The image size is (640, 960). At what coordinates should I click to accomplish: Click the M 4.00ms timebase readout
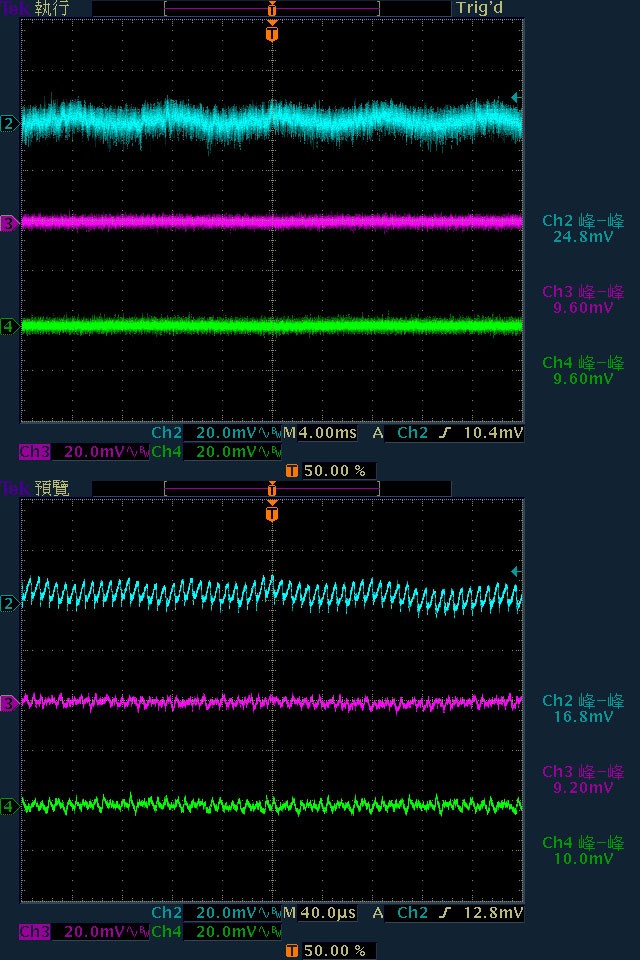[x=320, y=433]
